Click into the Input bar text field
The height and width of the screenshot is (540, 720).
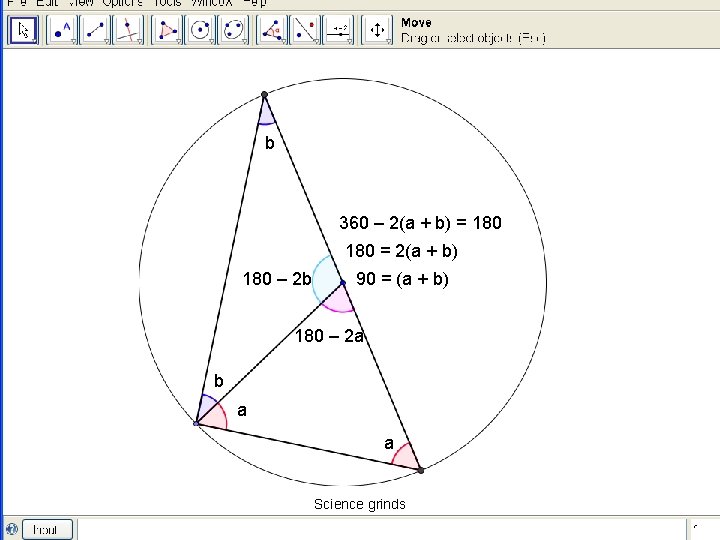coord(381,529)
